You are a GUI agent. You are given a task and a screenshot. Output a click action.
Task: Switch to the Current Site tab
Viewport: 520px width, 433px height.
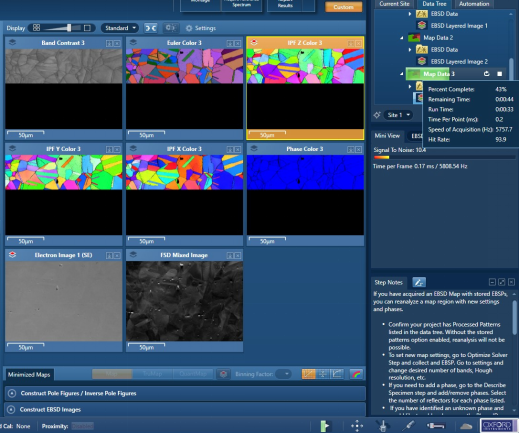pyautogui.click(x=394, y=4)
